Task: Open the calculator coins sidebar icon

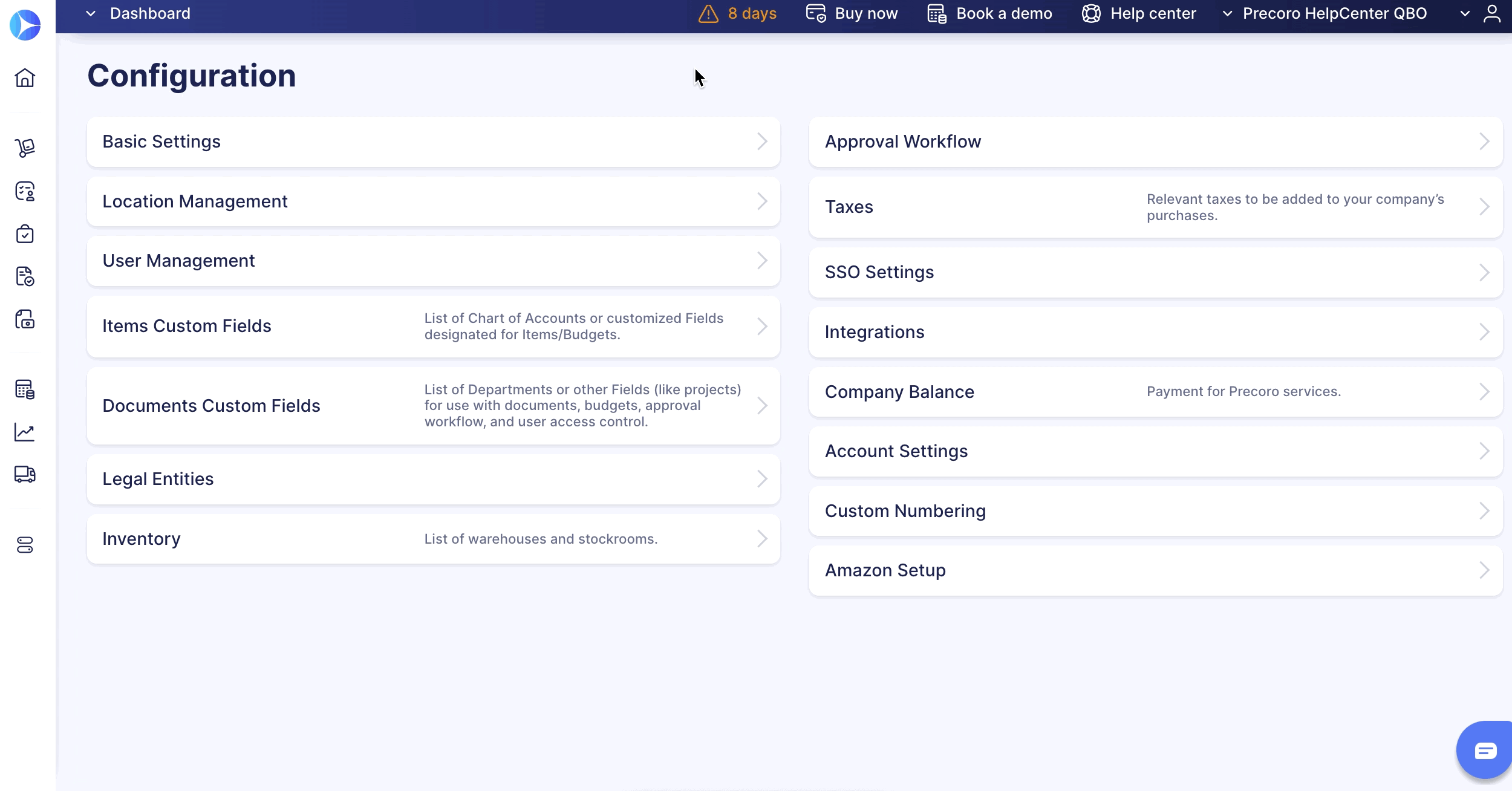Action: click(25, 389)
